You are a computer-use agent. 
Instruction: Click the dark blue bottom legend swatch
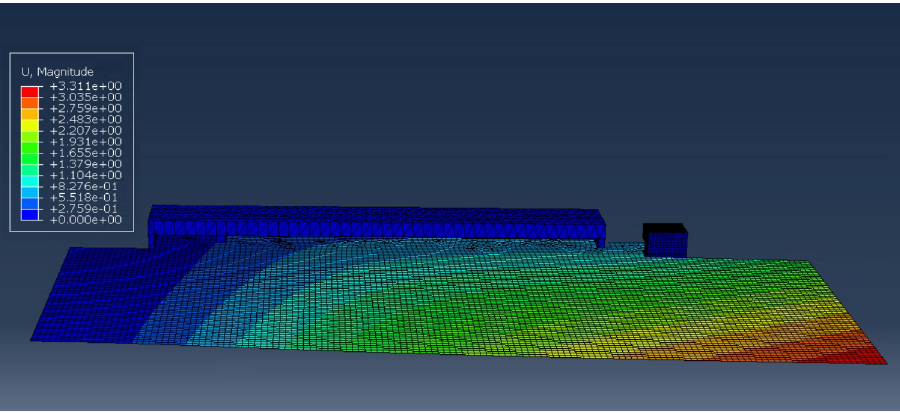pyautogui.click(x=29, y=214)
